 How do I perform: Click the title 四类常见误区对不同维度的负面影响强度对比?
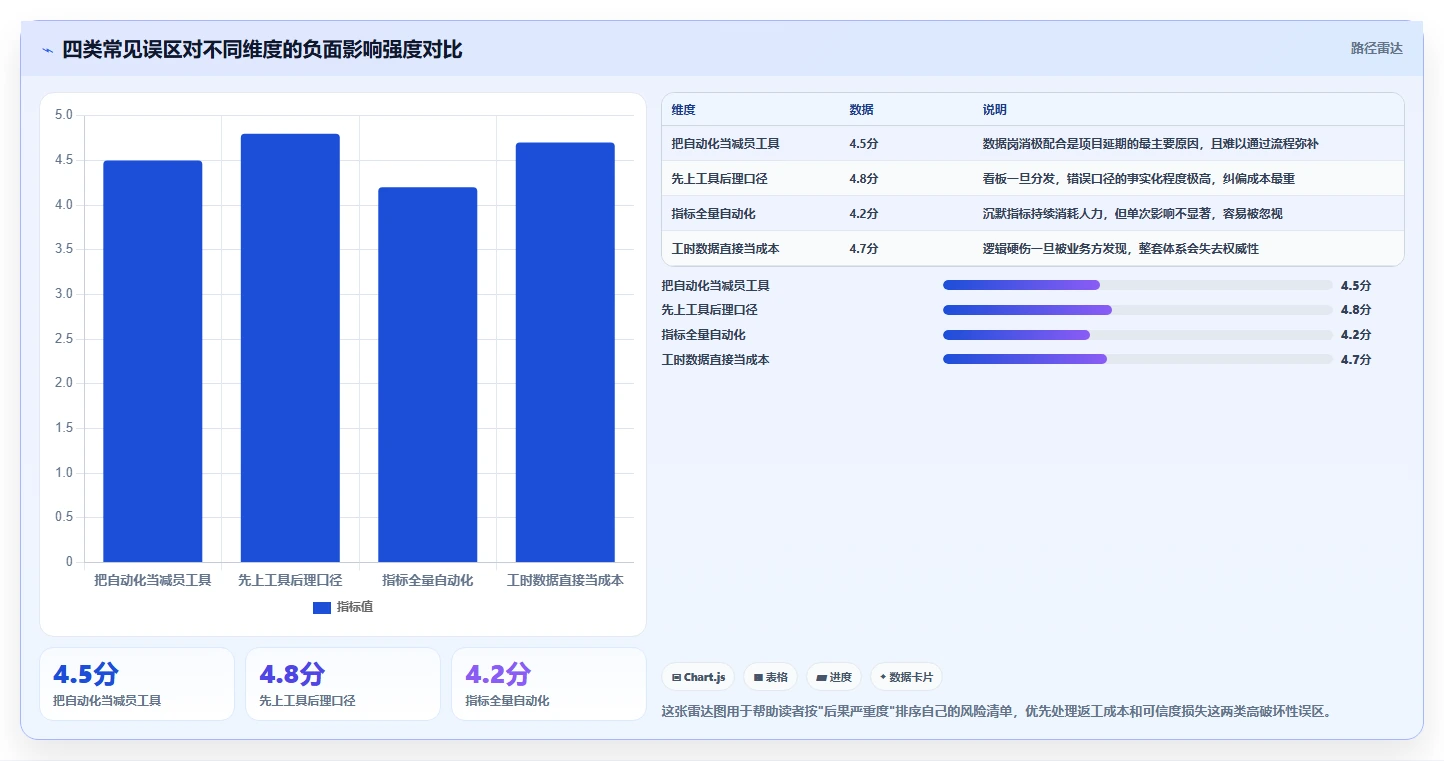pos(262,50)
